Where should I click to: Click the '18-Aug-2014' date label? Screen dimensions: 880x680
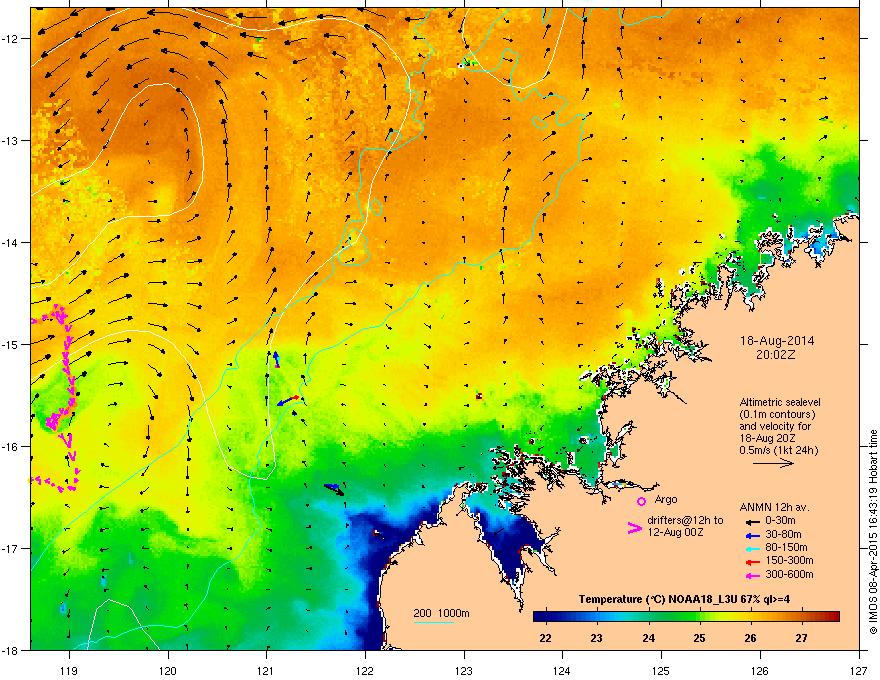pyautogui.click(x=777, y=341)
